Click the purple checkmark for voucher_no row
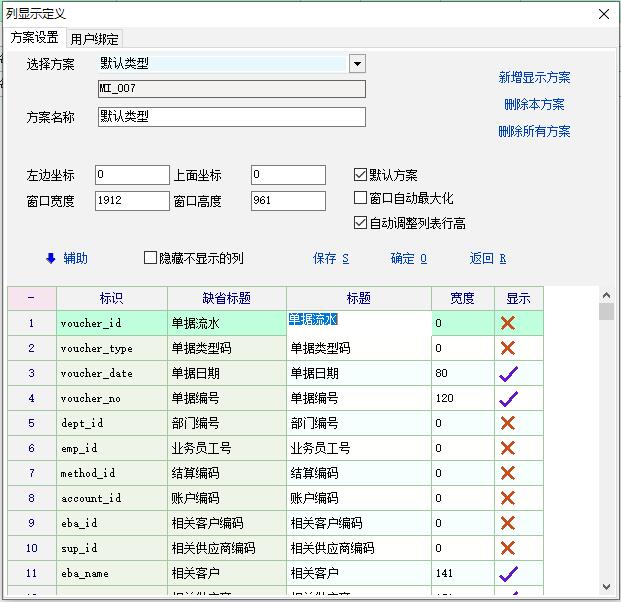 click(508, 398)
